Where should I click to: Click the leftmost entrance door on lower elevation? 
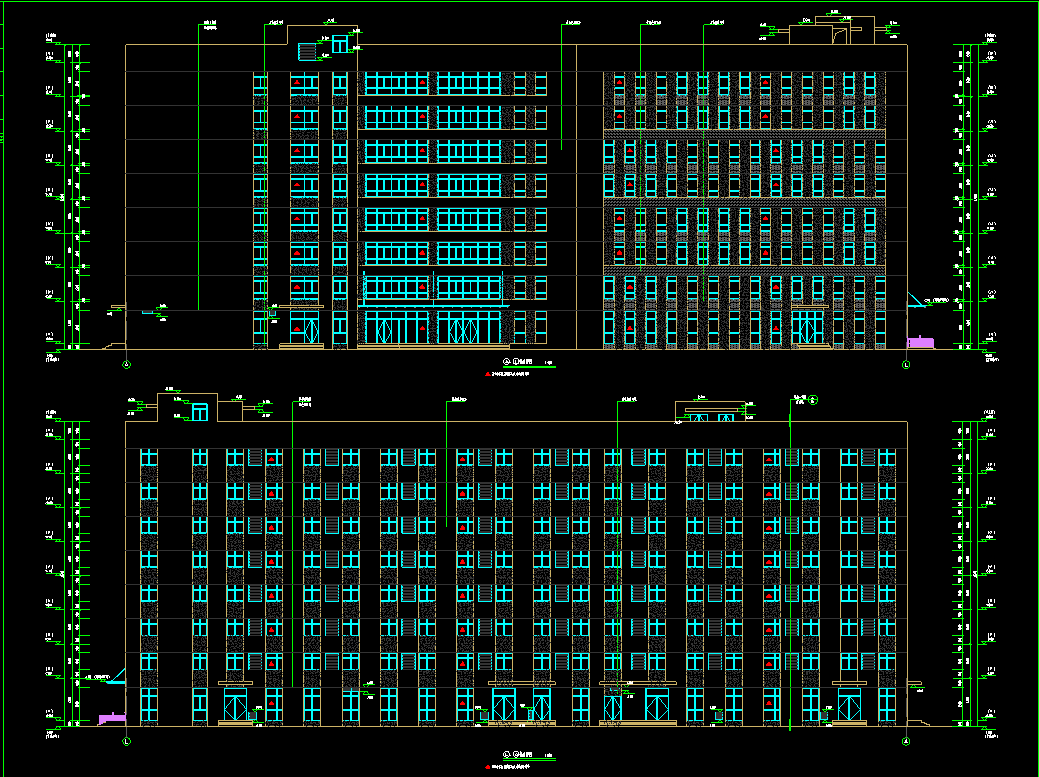(x=236, y=704)
